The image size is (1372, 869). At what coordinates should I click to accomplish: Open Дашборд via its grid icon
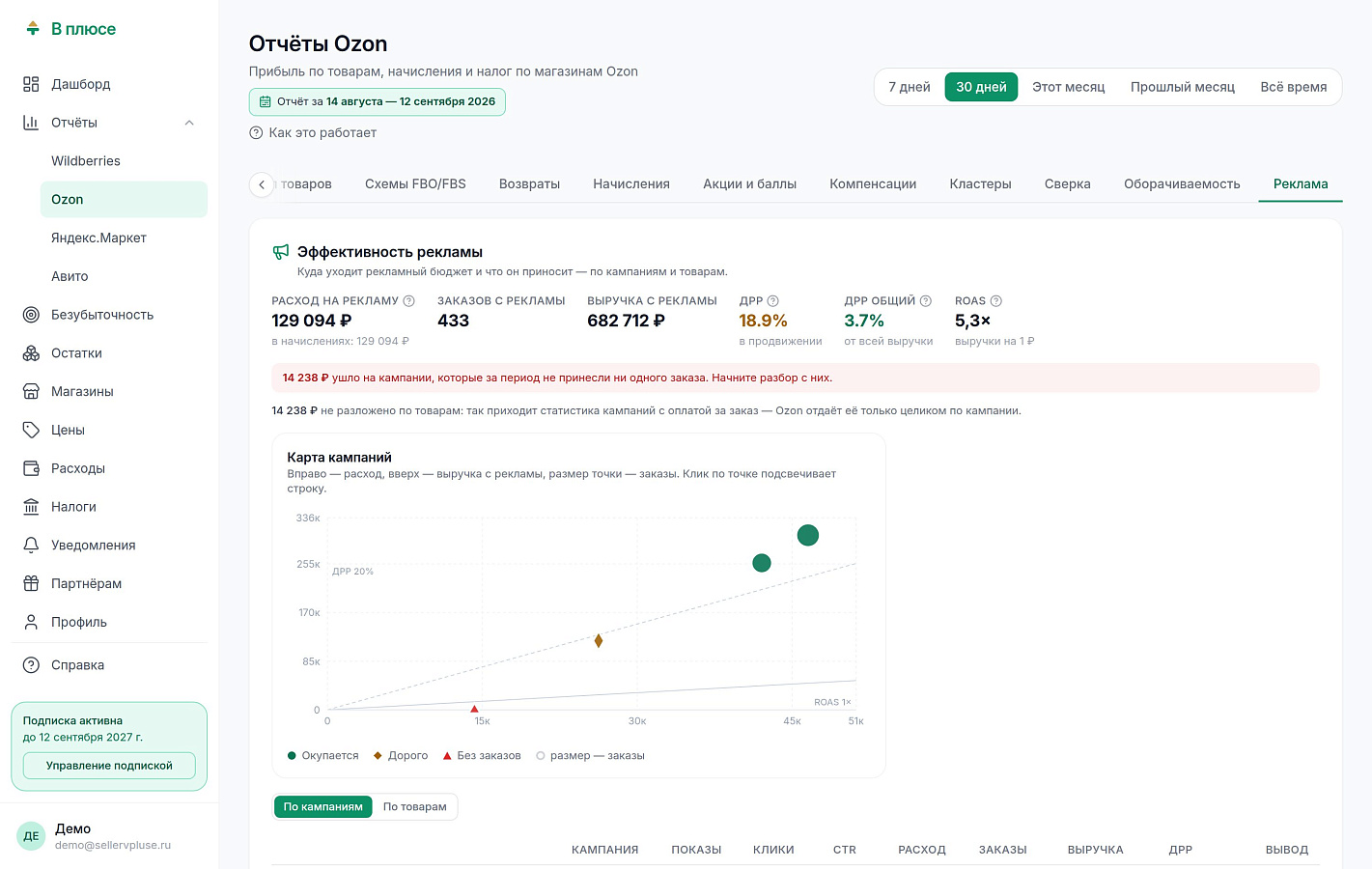point(31,84)
